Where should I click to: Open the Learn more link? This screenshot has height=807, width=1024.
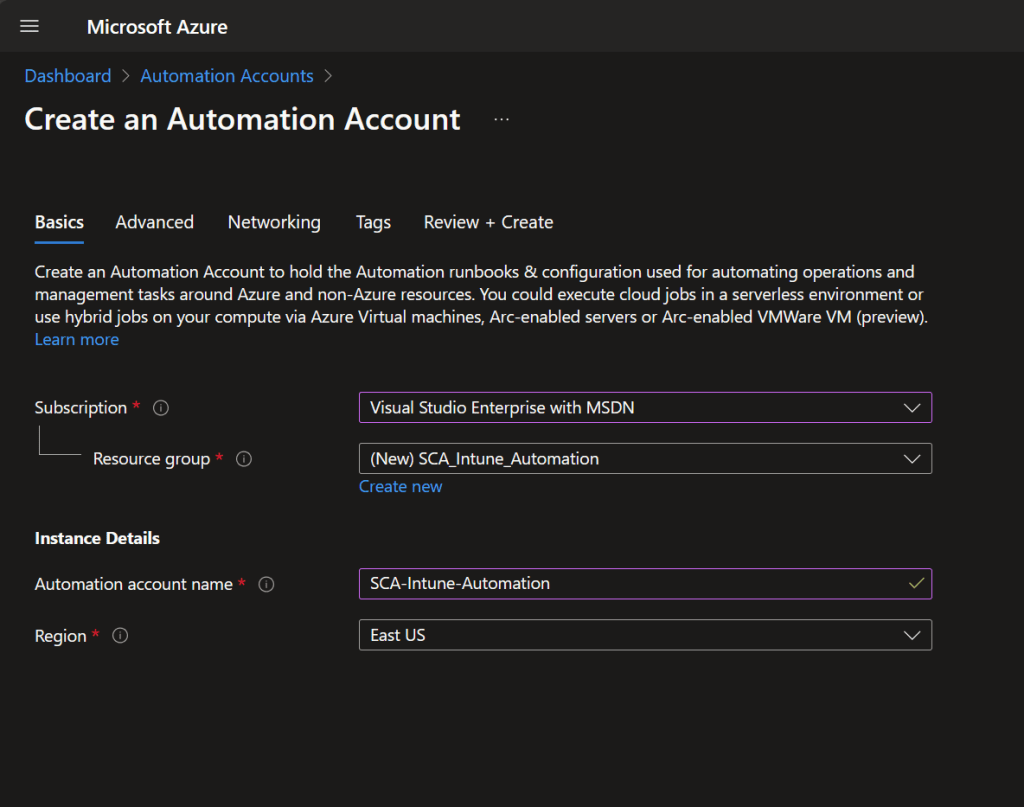point(76,340)
